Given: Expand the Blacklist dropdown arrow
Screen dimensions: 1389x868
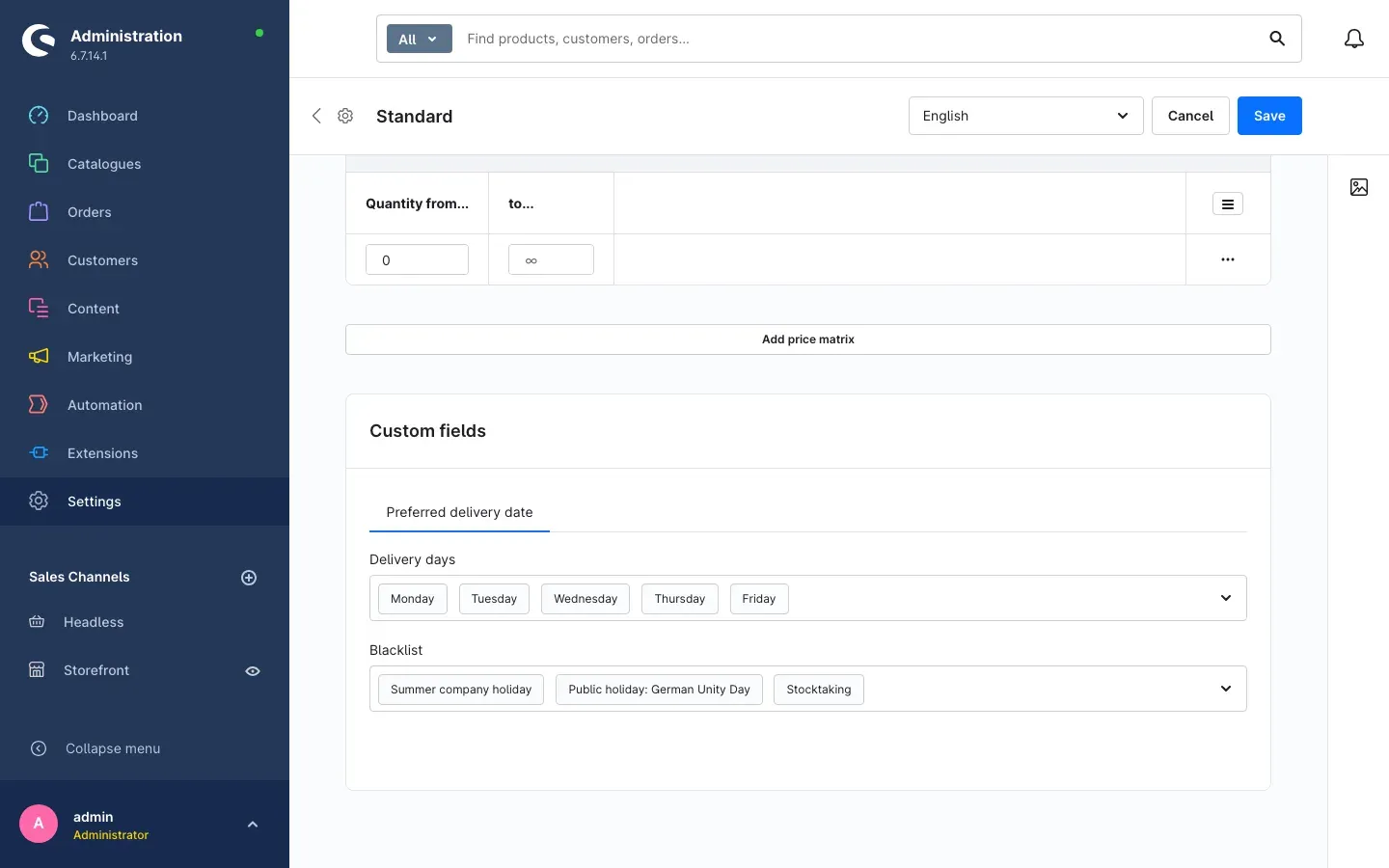Looking at the screenshot, I should click(1226, 689).
